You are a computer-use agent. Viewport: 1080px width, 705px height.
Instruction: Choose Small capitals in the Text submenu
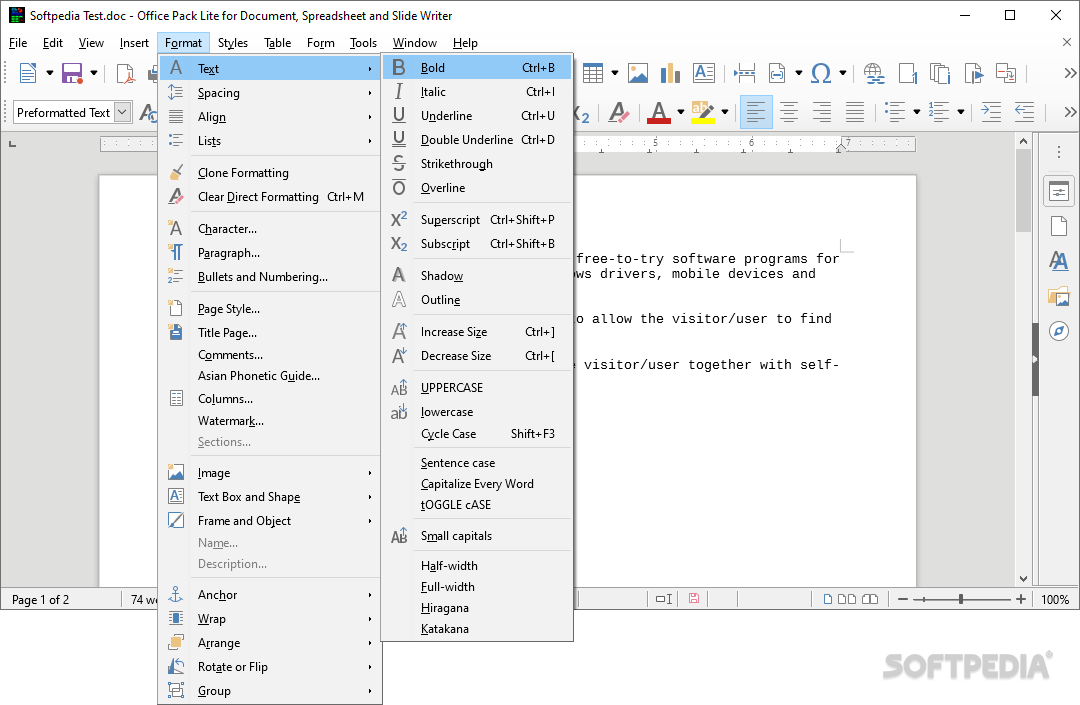(477, 536)
